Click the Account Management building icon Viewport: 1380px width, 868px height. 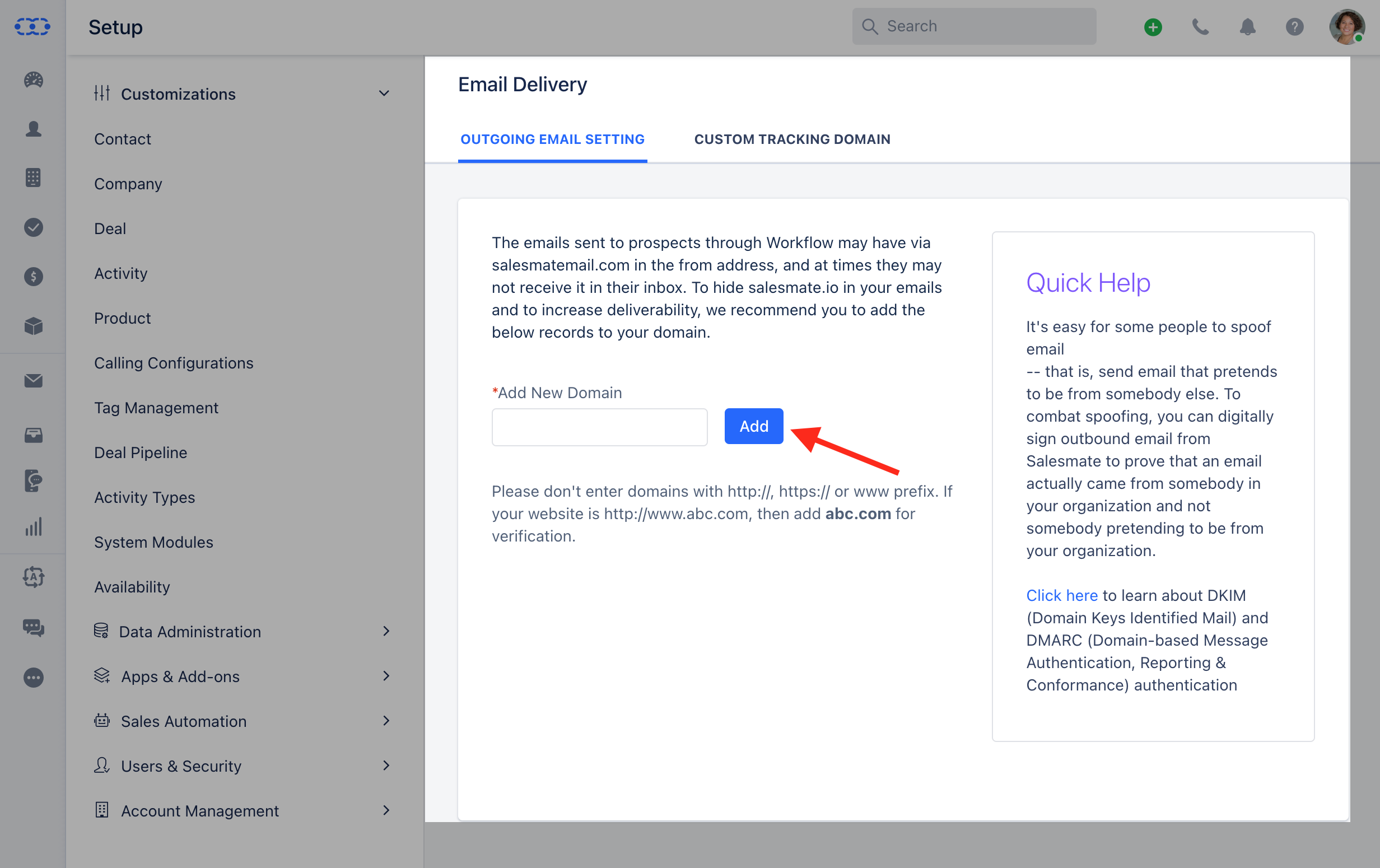point(102,810)
